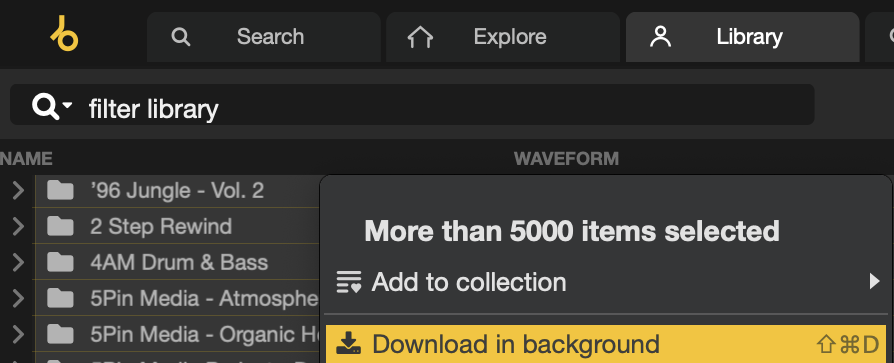Image resolution: width=894 pixels, height=363 pixels.
Task: Open the filter search options dropdown arrow
Action: tap(67, 105)
